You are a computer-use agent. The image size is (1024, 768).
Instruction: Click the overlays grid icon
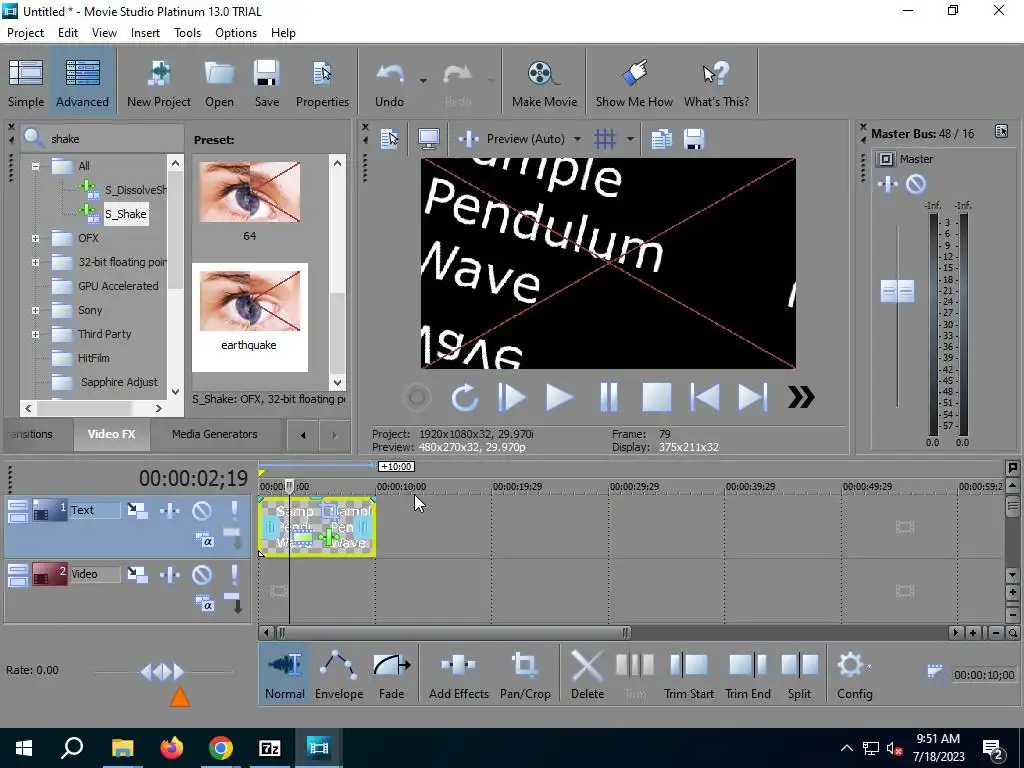605,138
